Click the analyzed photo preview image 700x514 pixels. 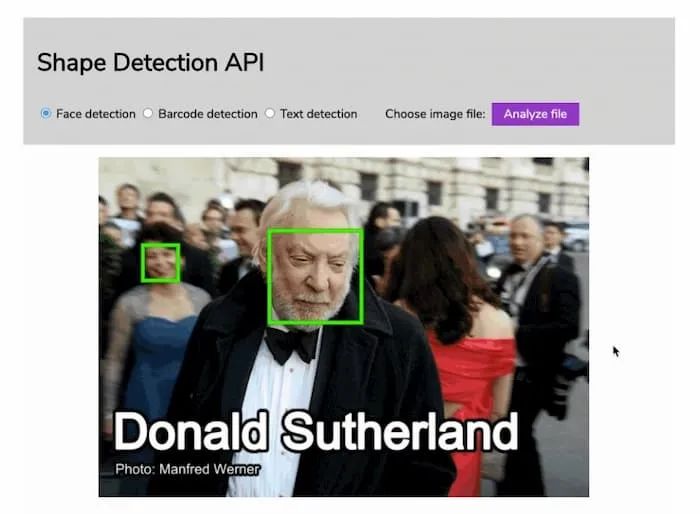click(x=344, y=327)
